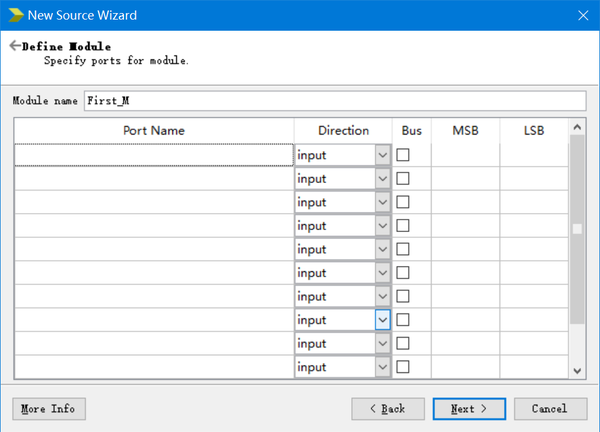Click the Module name text field
Viewport: 600px width, 432px height.
[x=334, y=101]
